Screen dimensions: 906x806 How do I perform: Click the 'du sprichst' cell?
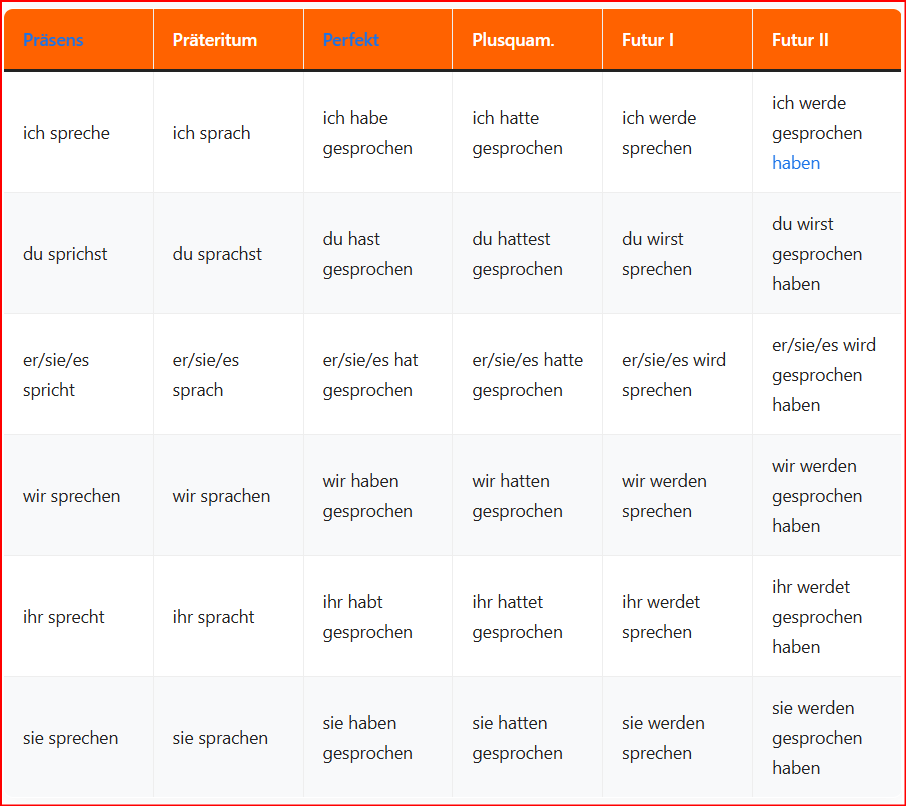coord(65,254)
